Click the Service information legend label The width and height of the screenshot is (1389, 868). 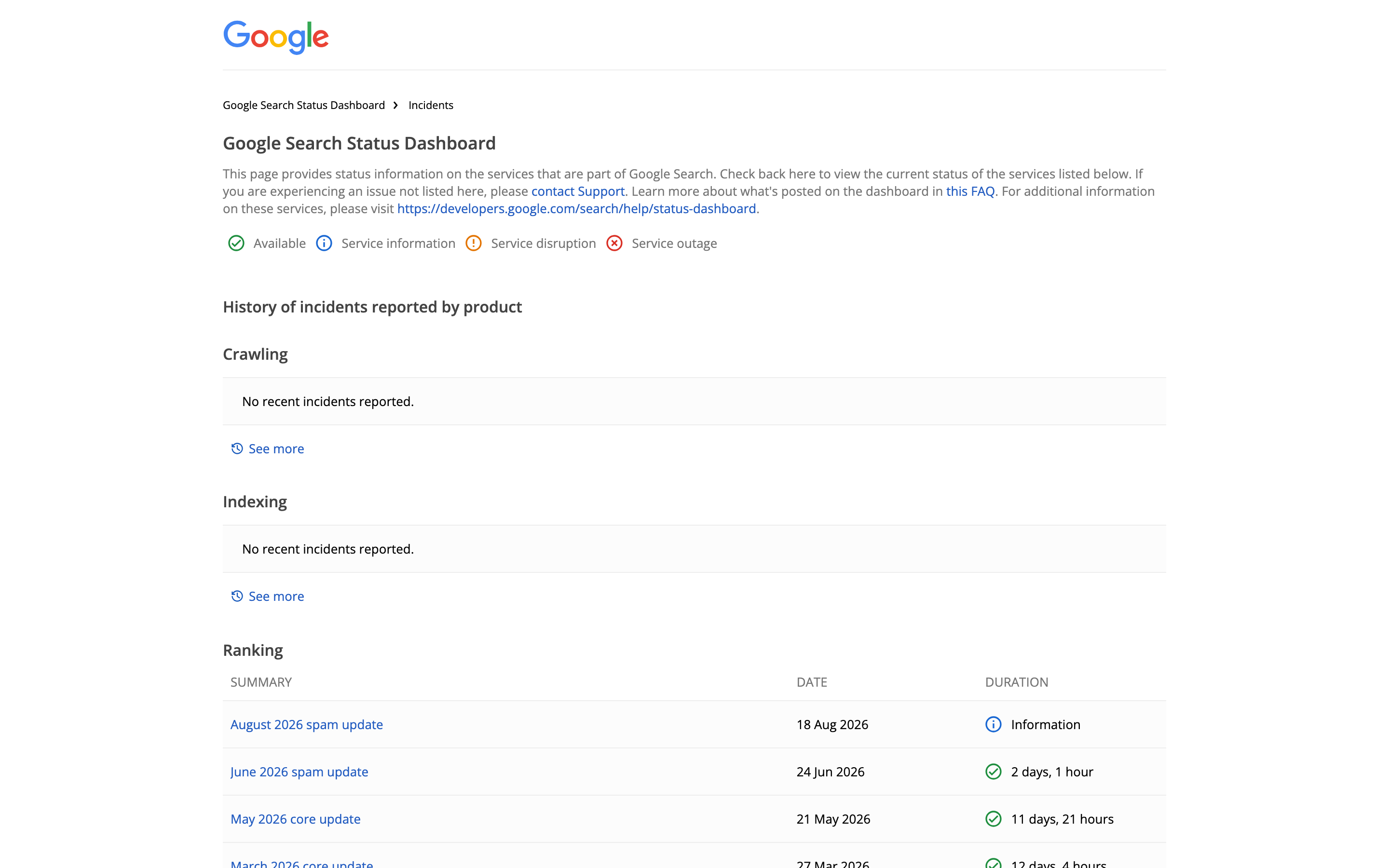[398, 244]
